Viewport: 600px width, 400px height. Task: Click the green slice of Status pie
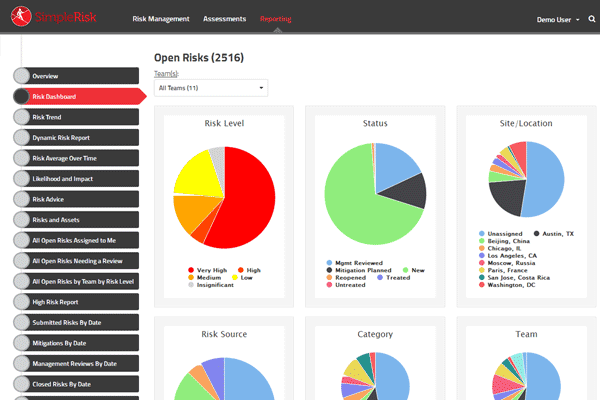[365, 215]
